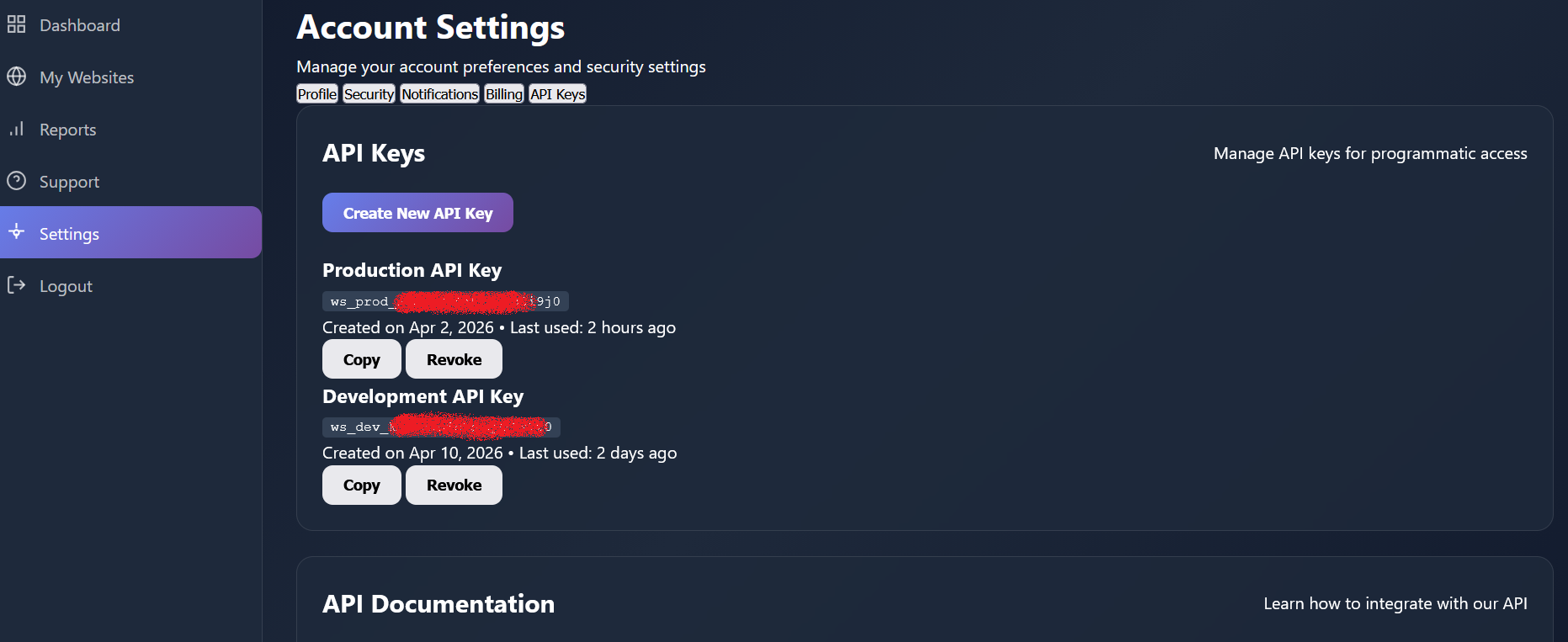Go to My Websites menu item
Viewport: 1568px width, 642px height.
pos(87,77)
